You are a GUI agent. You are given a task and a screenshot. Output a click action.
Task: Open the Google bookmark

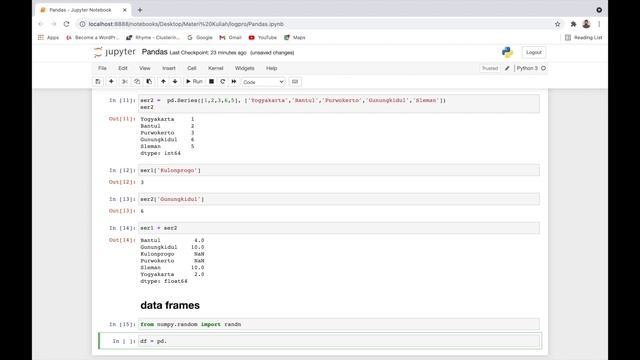(200, 38)
